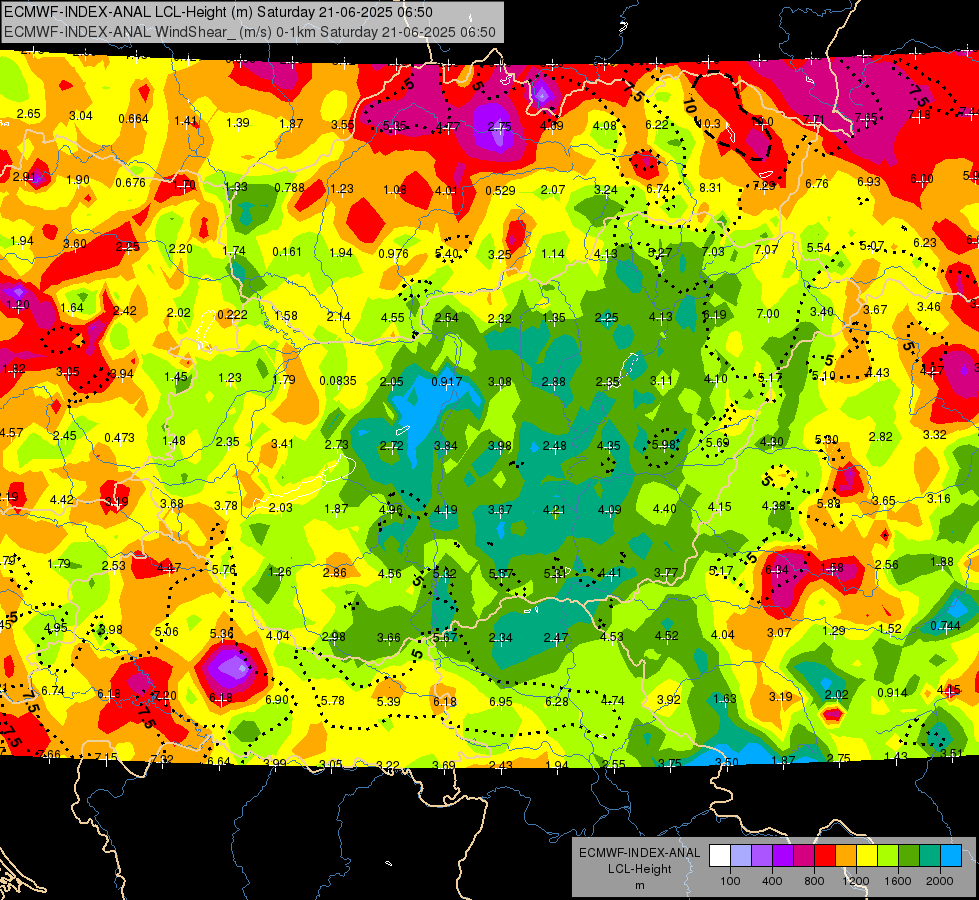Click the legend label 800
979x900 pixels.
pyautogui.click(x=814, y=881)
